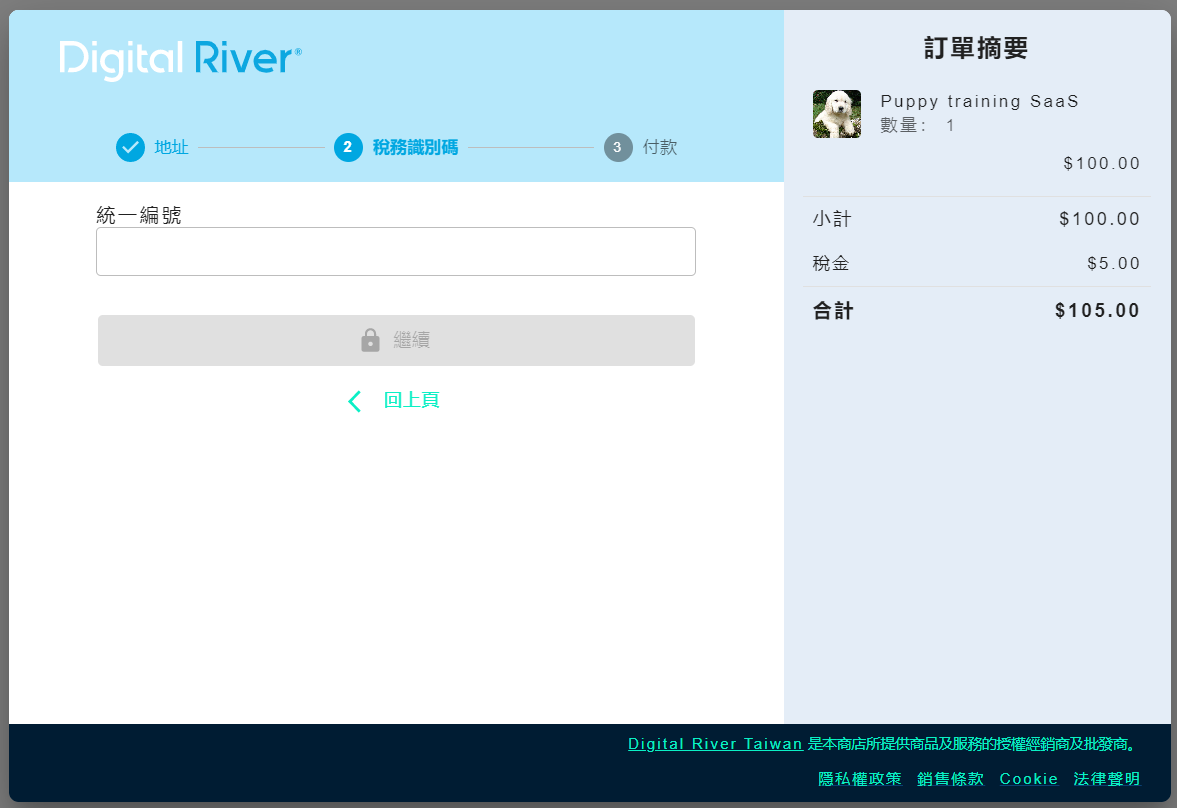Screen dimensions: 1177x808
Task: Go back via the 回上頁 link
Action: [411, 400]
